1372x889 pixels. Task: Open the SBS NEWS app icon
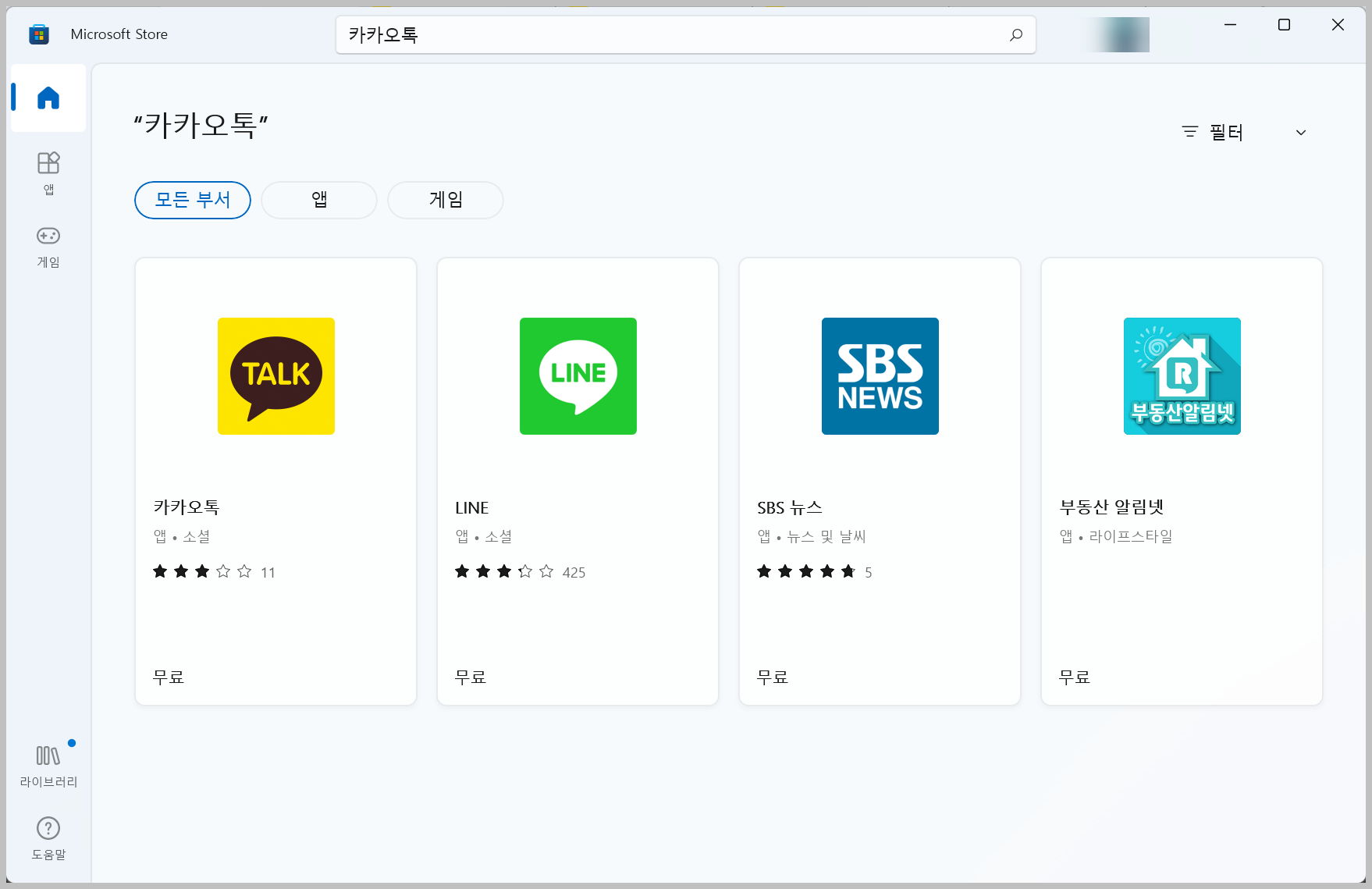(880, 376)
